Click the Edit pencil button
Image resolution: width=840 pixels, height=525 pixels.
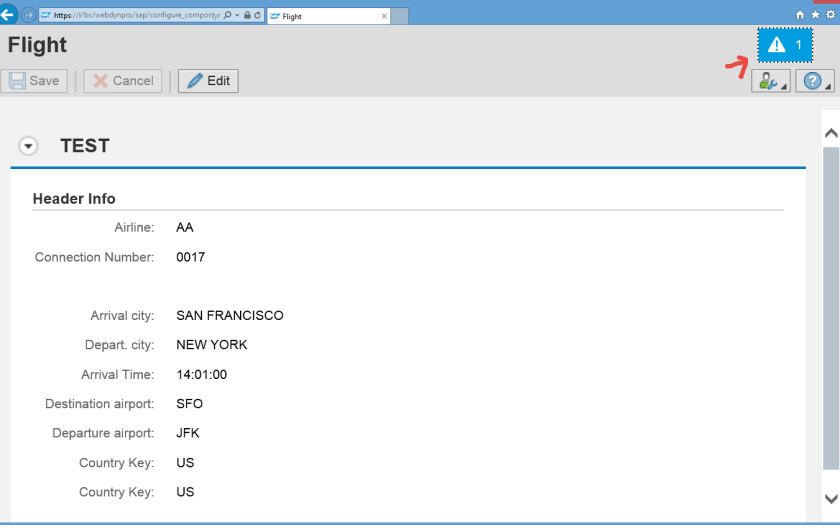[x=208, y=81]
